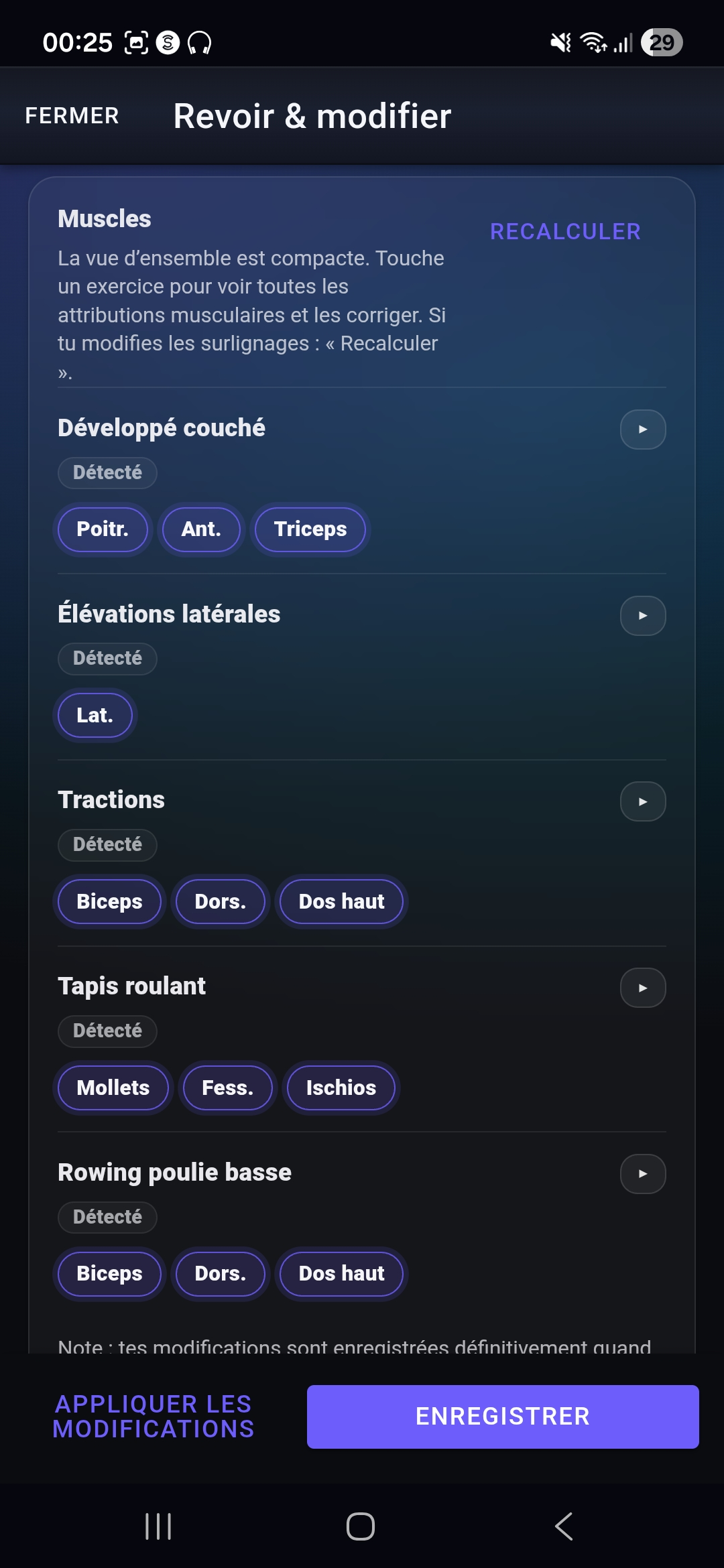Open the recent apps navigation icon

(158, 1526)
